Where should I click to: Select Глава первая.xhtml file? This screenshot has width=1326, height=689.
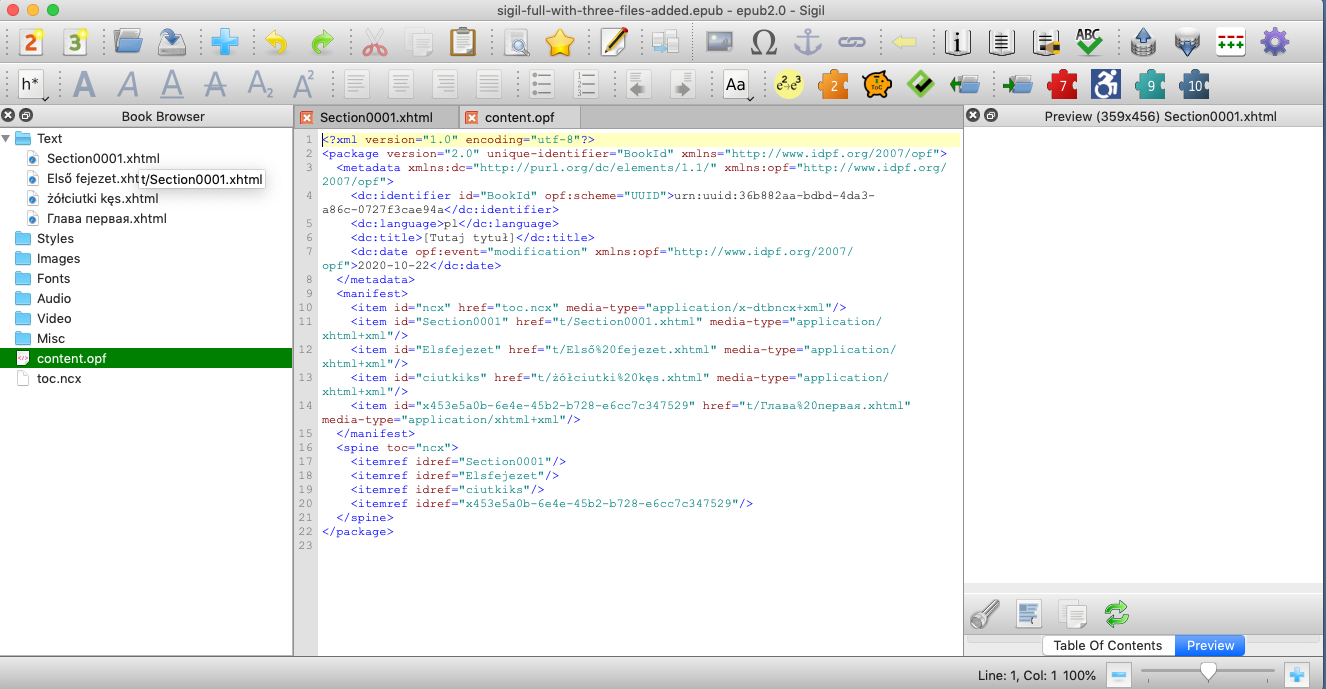106,218
